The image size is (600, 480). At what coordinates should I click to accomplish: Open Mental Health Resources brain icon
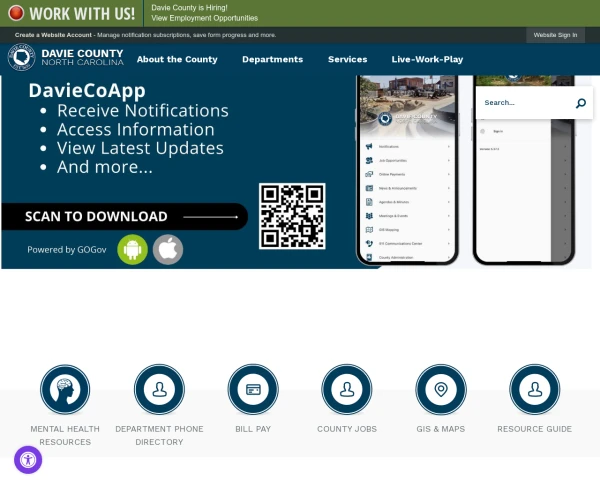[65, 389]
